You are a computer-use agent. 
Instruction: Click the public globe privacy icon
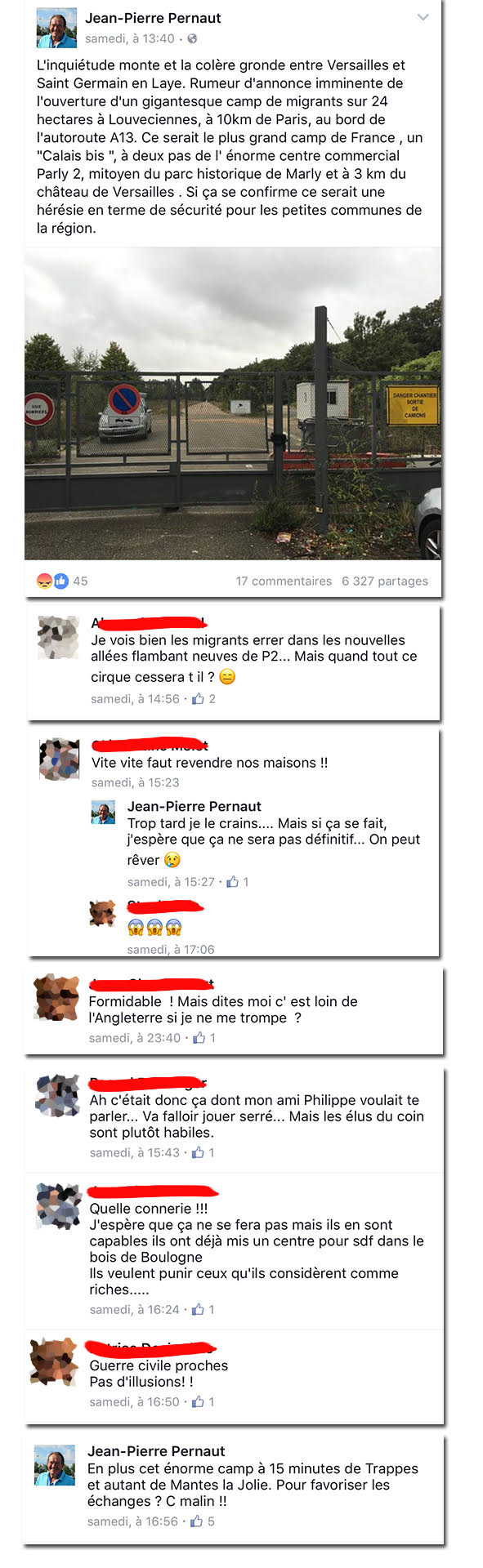click(x=192, y=38)
